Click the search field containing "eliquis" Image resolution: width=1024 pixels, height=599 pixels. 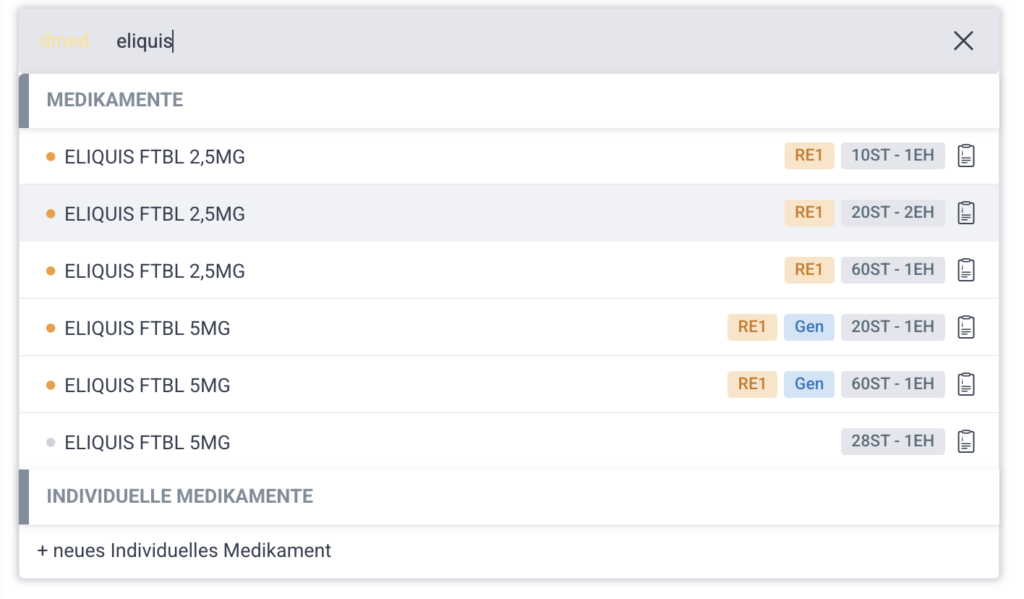tap(500, 41)
